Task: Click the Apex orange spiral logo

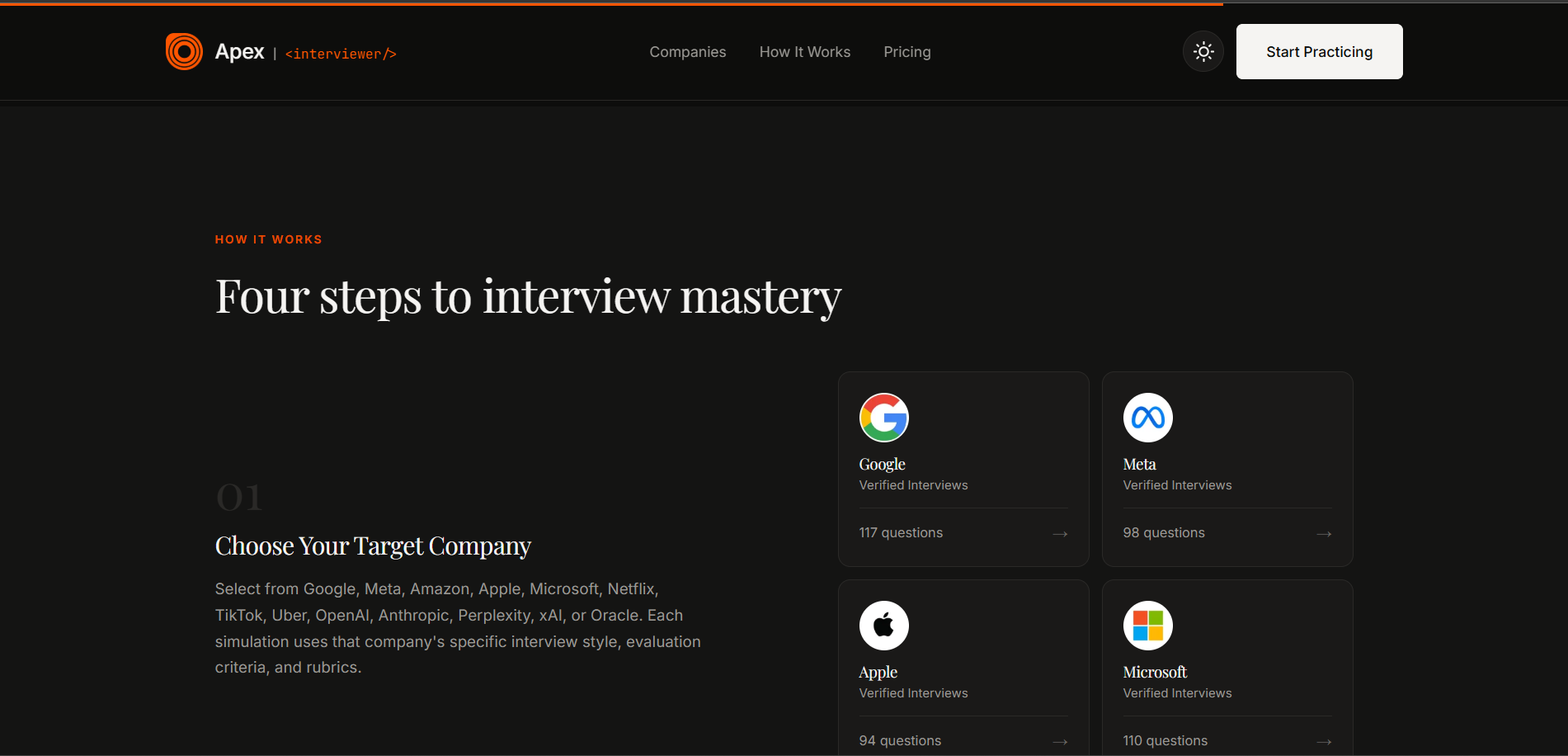Action: tap(184, 52)
